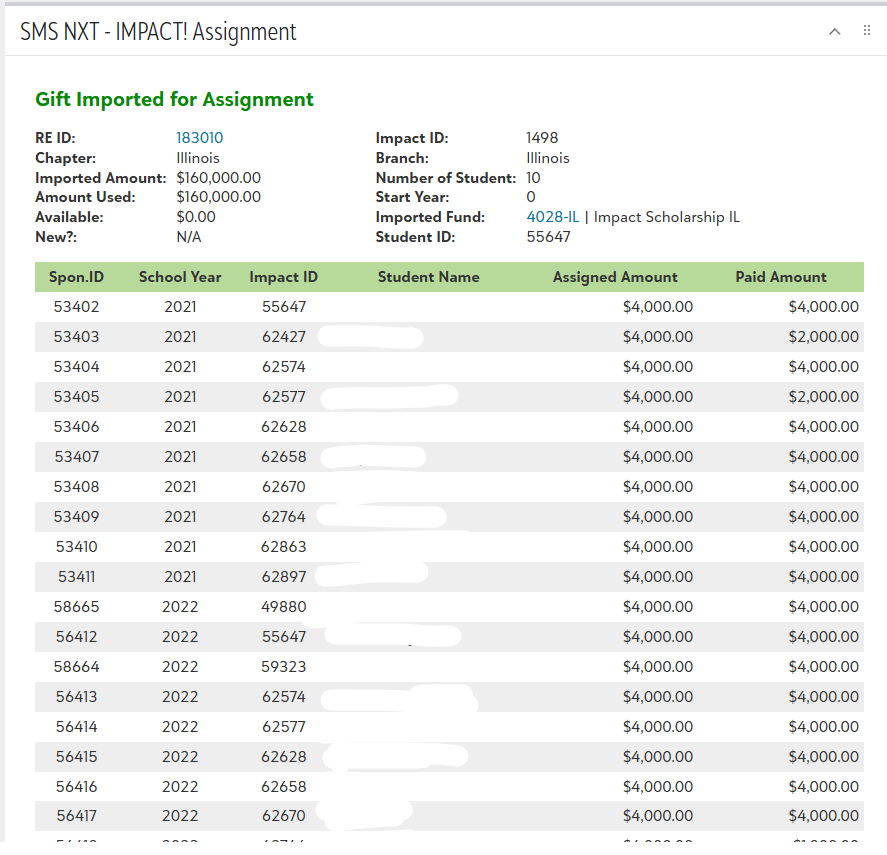887x855 pixels.
Task: Click Paid Amount $2,000.00 in row 53403
Action: 824,337
